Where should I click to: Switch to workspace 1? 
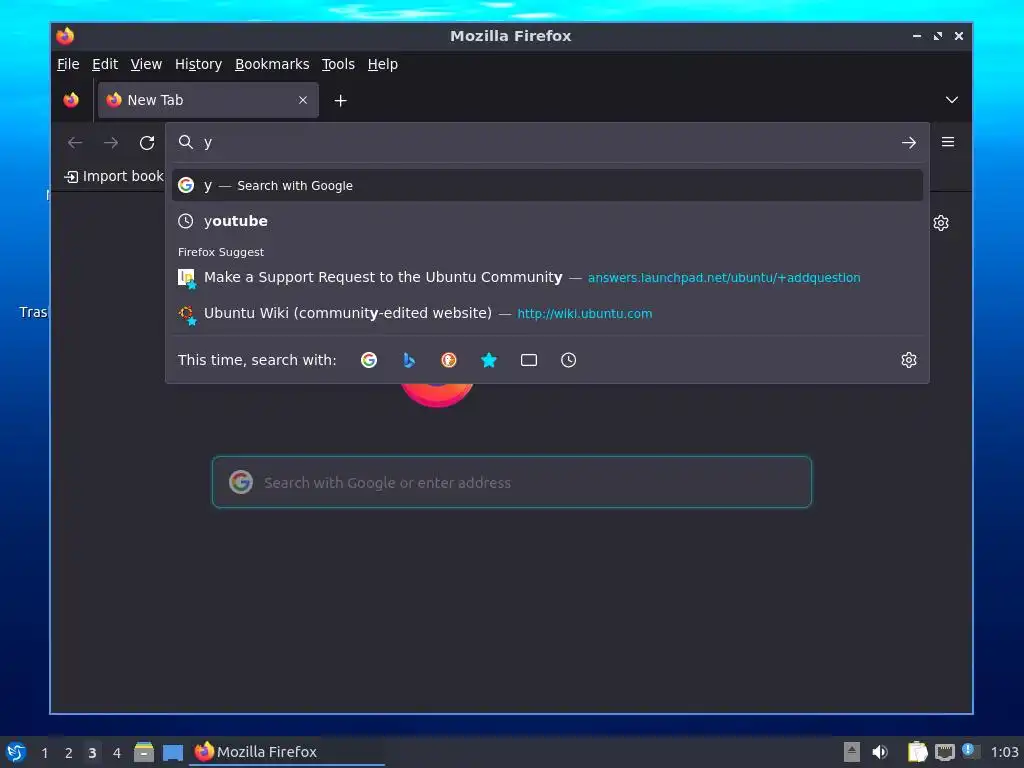[x=44, y=753]
